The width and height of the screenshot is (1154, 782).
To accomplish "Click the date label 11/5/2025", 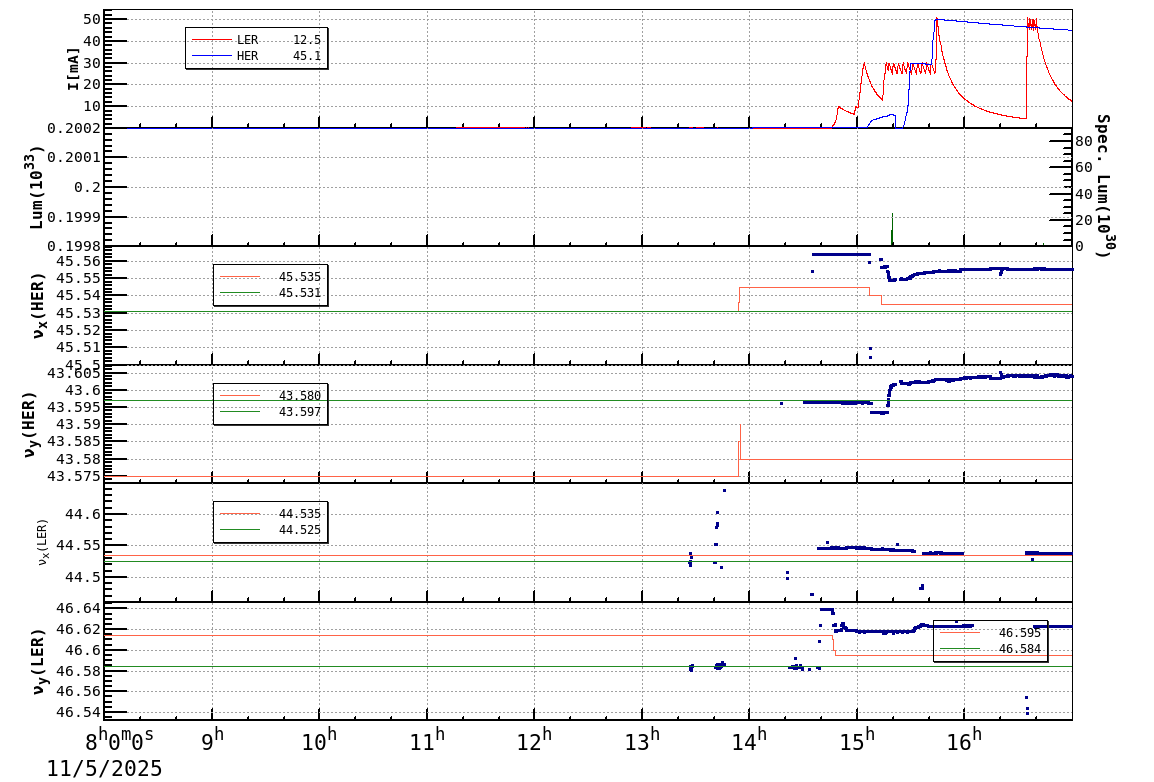I will (x=104, y=769).
